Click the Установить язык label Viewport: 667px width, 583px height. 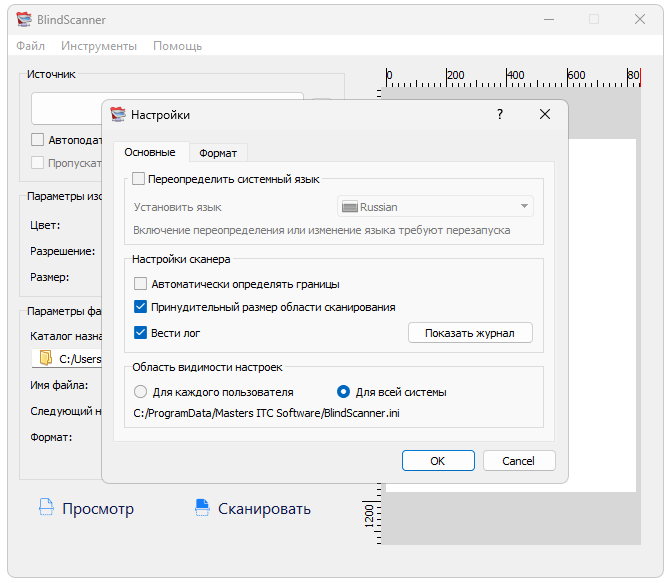pyautogui.click(x=177, y=207)
